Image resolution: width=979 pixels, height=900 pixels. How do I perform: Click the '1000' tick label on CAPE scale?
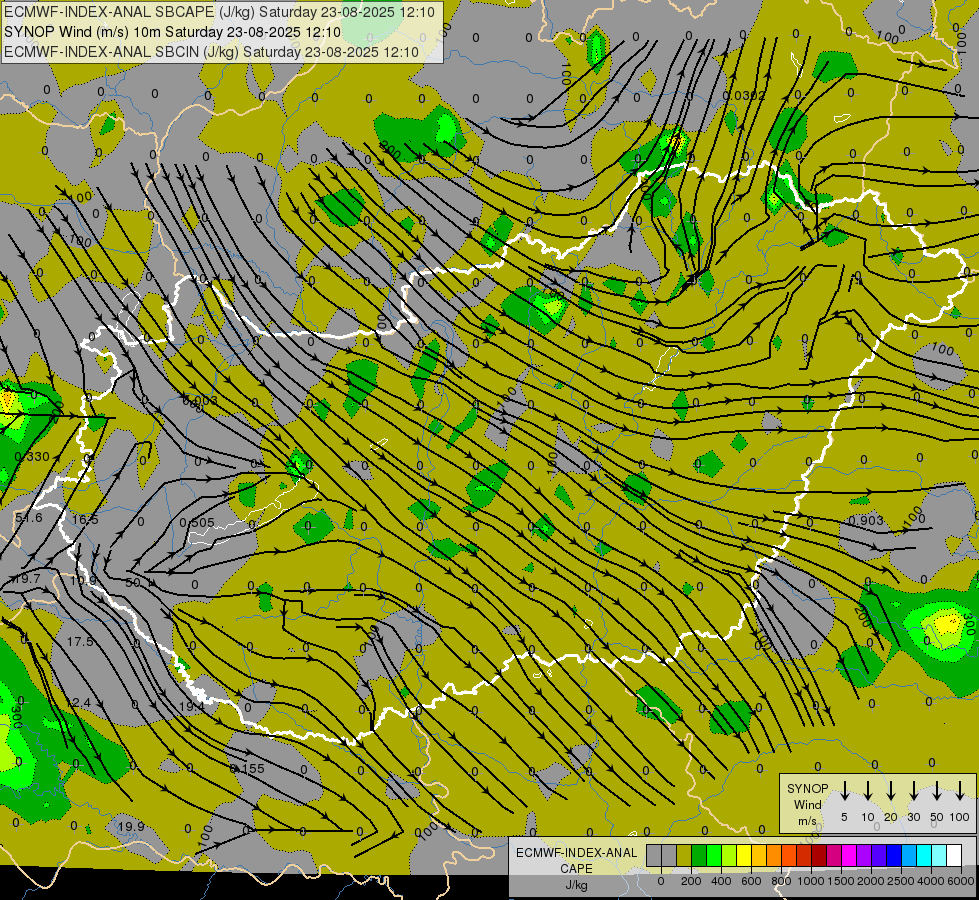coord(811,881)
